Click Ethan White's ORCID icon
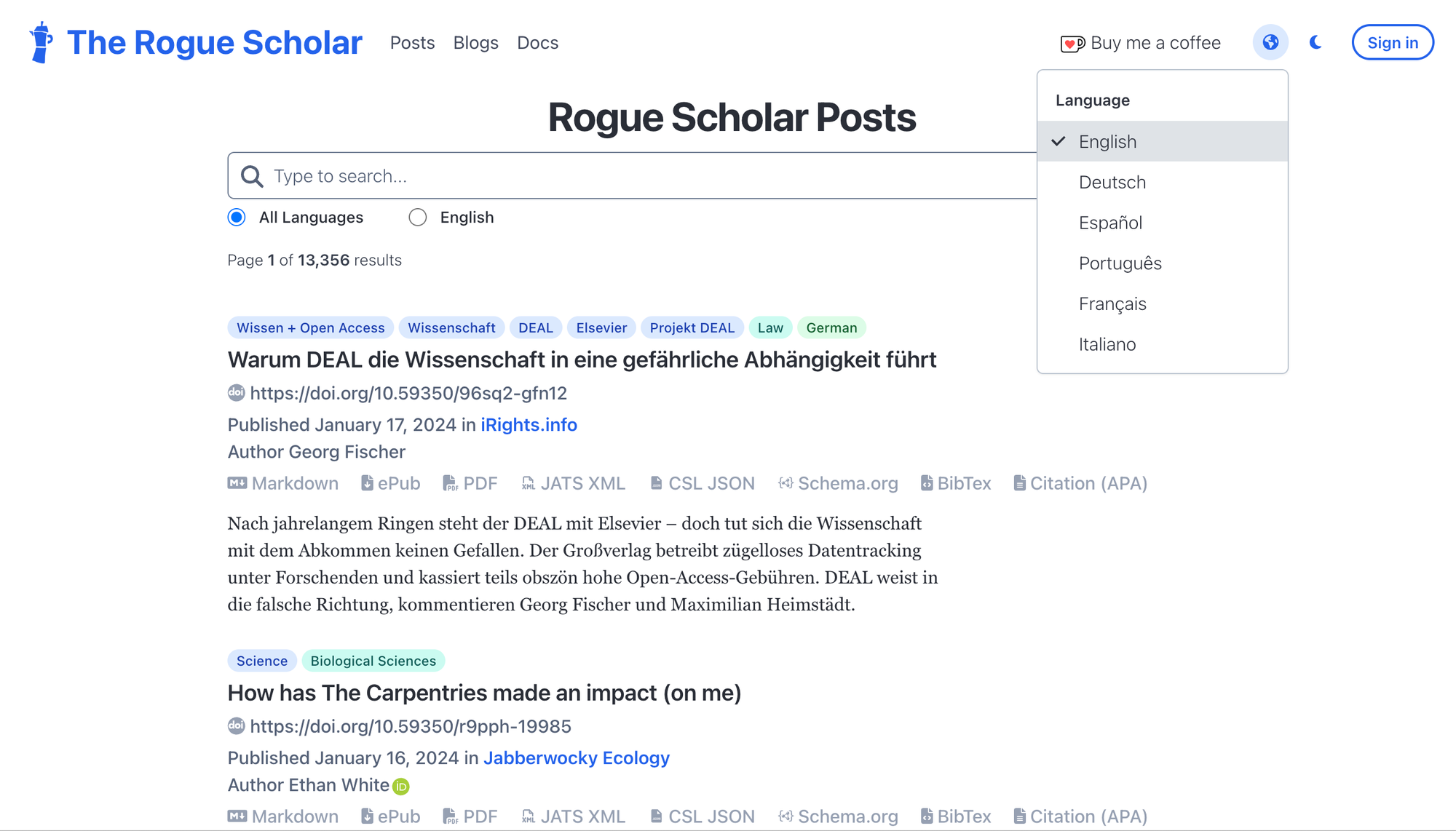This screenshot has width=1456, height=831. (x=401, y=787)
